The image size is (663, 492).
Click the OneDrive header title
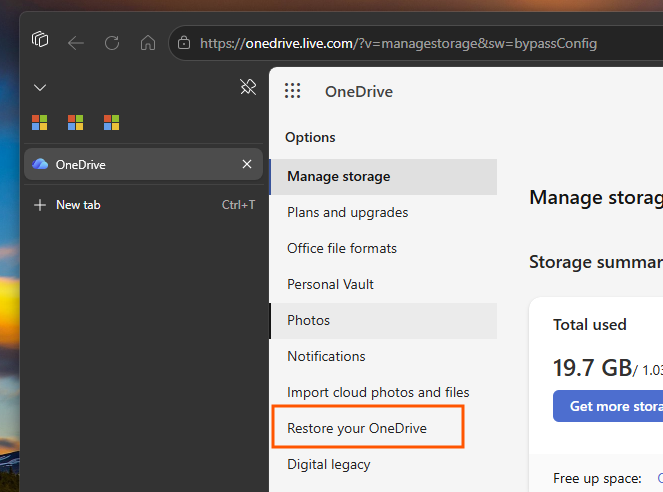pos(359,92)
